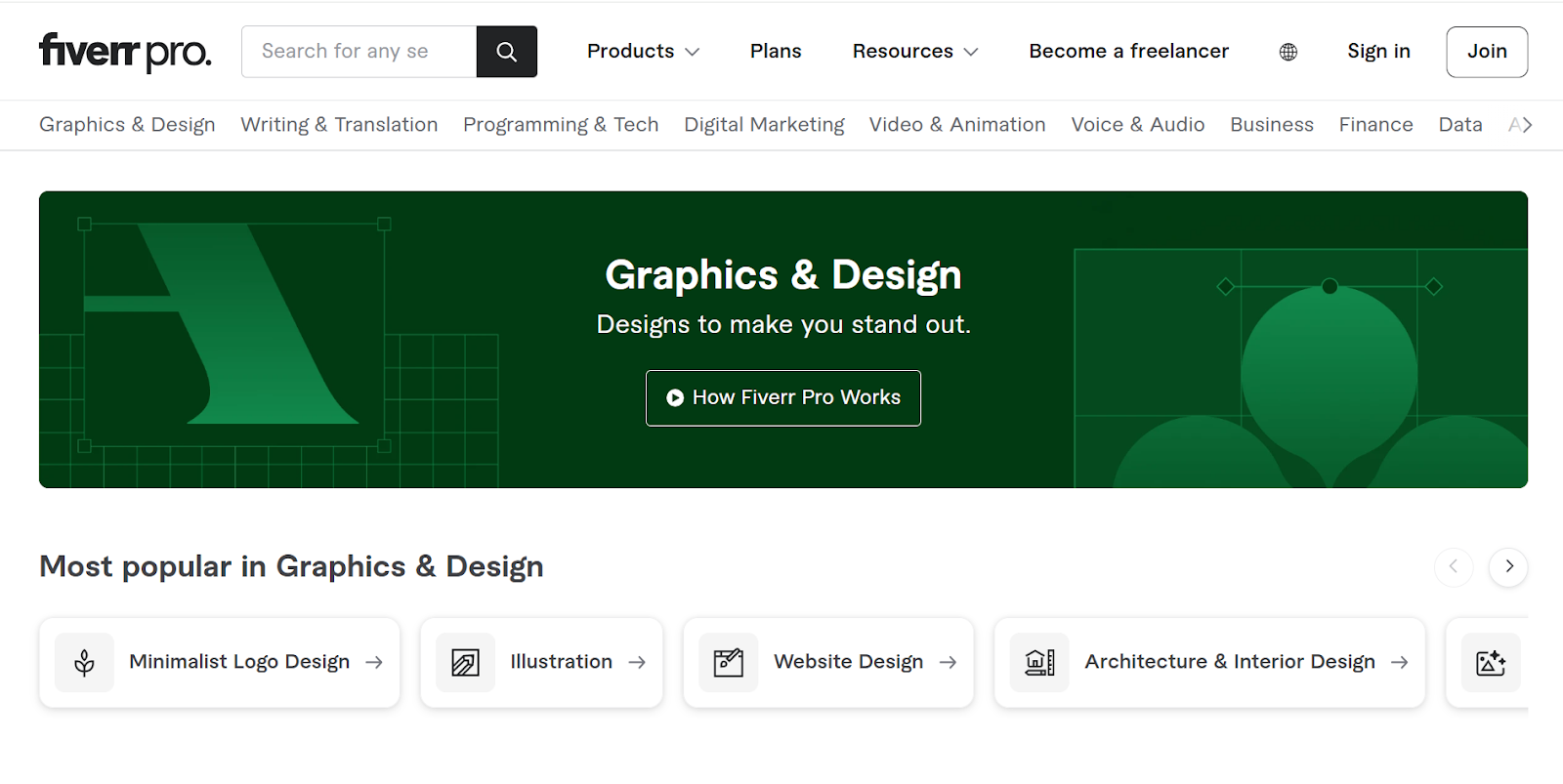Click the partially visible image sparkle card icon
The height and width of the screenshot is (784, 1563).
[x=1491, y=663]
